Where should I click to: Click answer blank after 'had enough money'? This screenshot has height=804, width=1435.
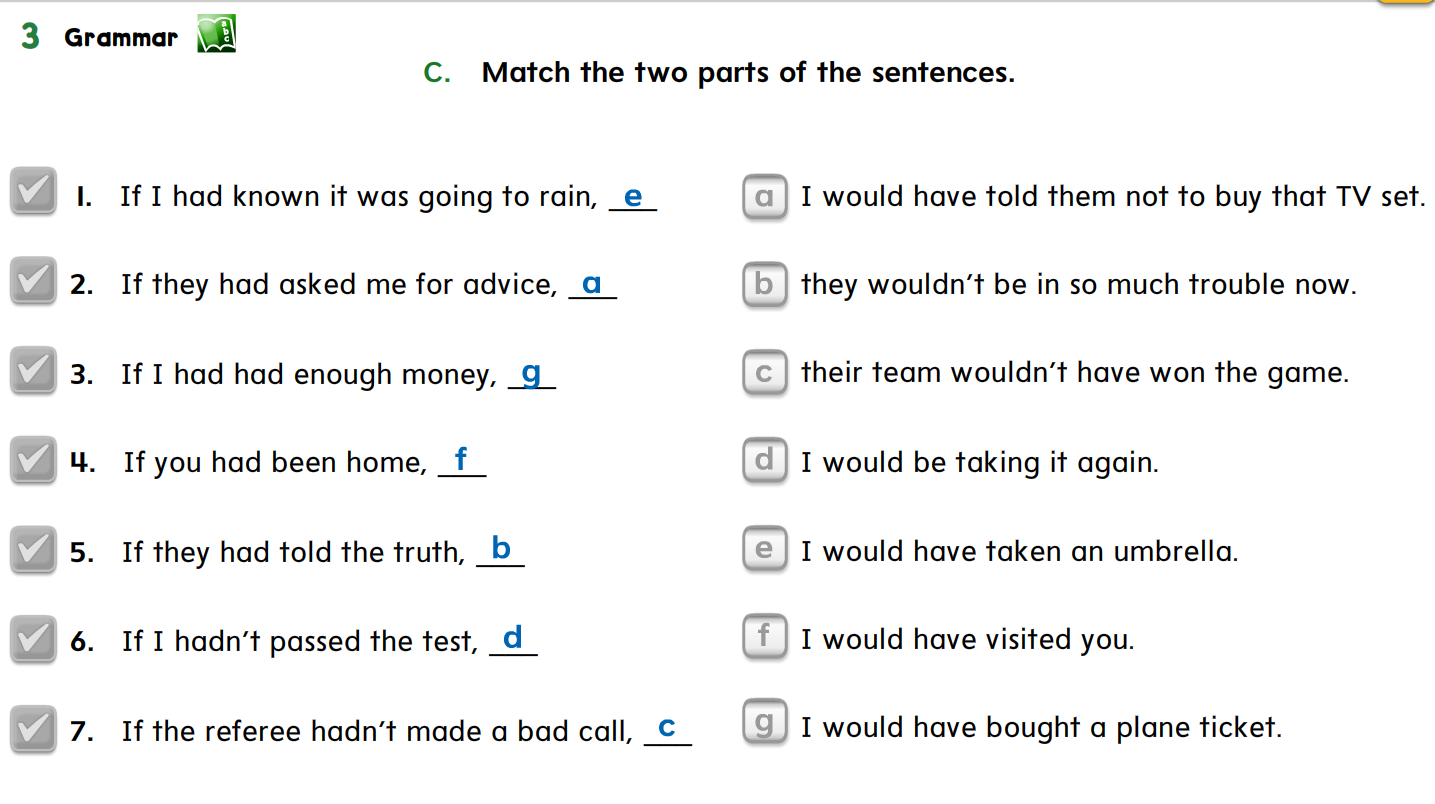coord(532,375)
